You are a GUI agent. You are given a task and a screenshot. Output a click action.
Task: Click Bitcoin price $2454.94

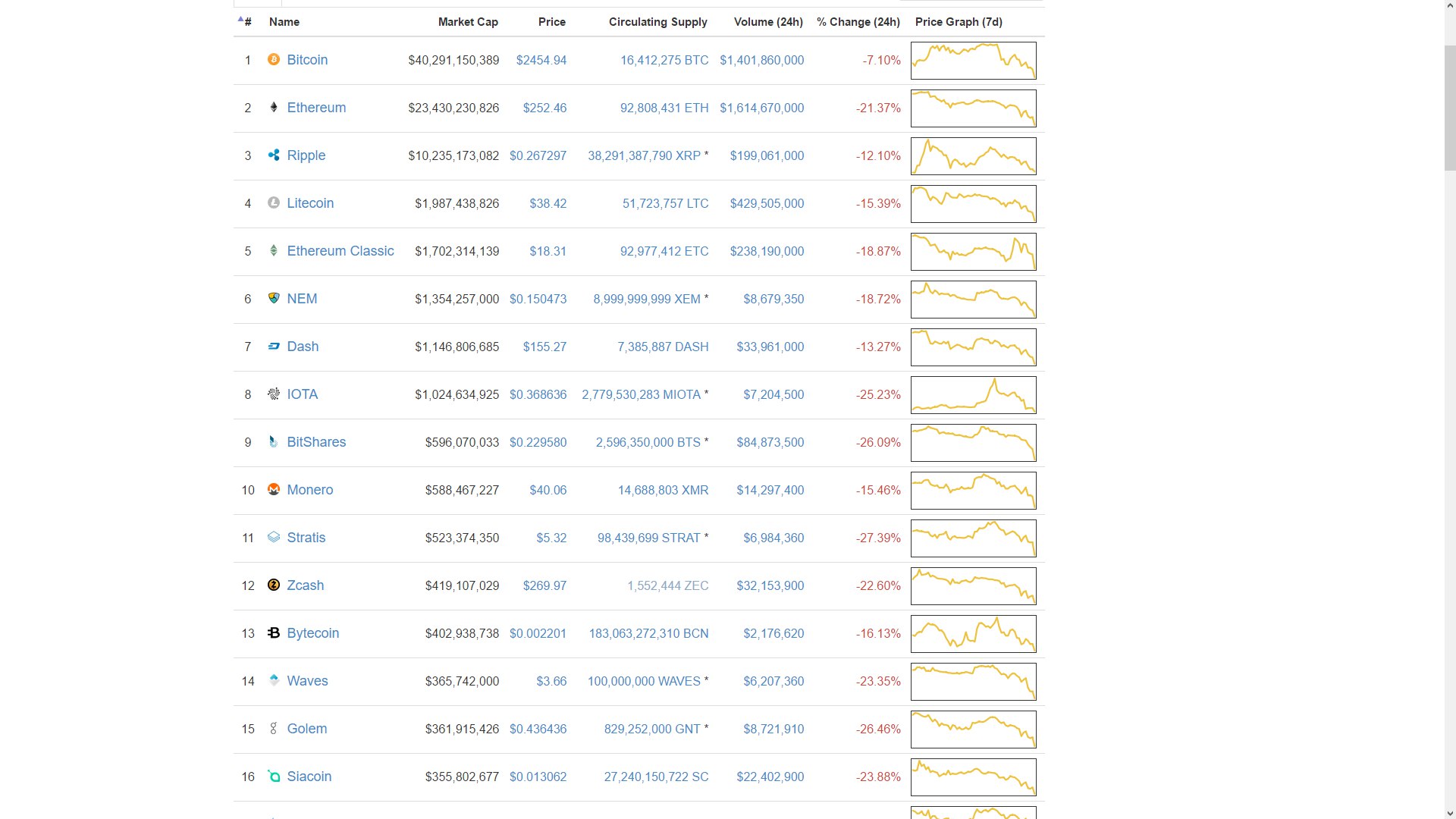[x=541, y=60]
